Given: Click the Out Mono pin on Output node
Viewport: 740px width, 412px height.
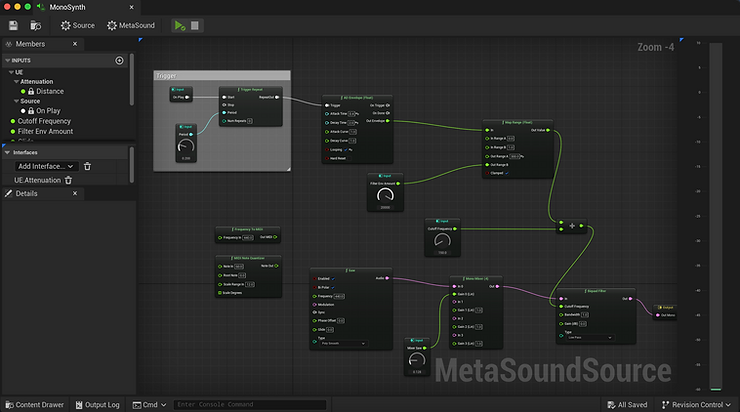Looking at the screenshot, I should [x=658, y=315].
